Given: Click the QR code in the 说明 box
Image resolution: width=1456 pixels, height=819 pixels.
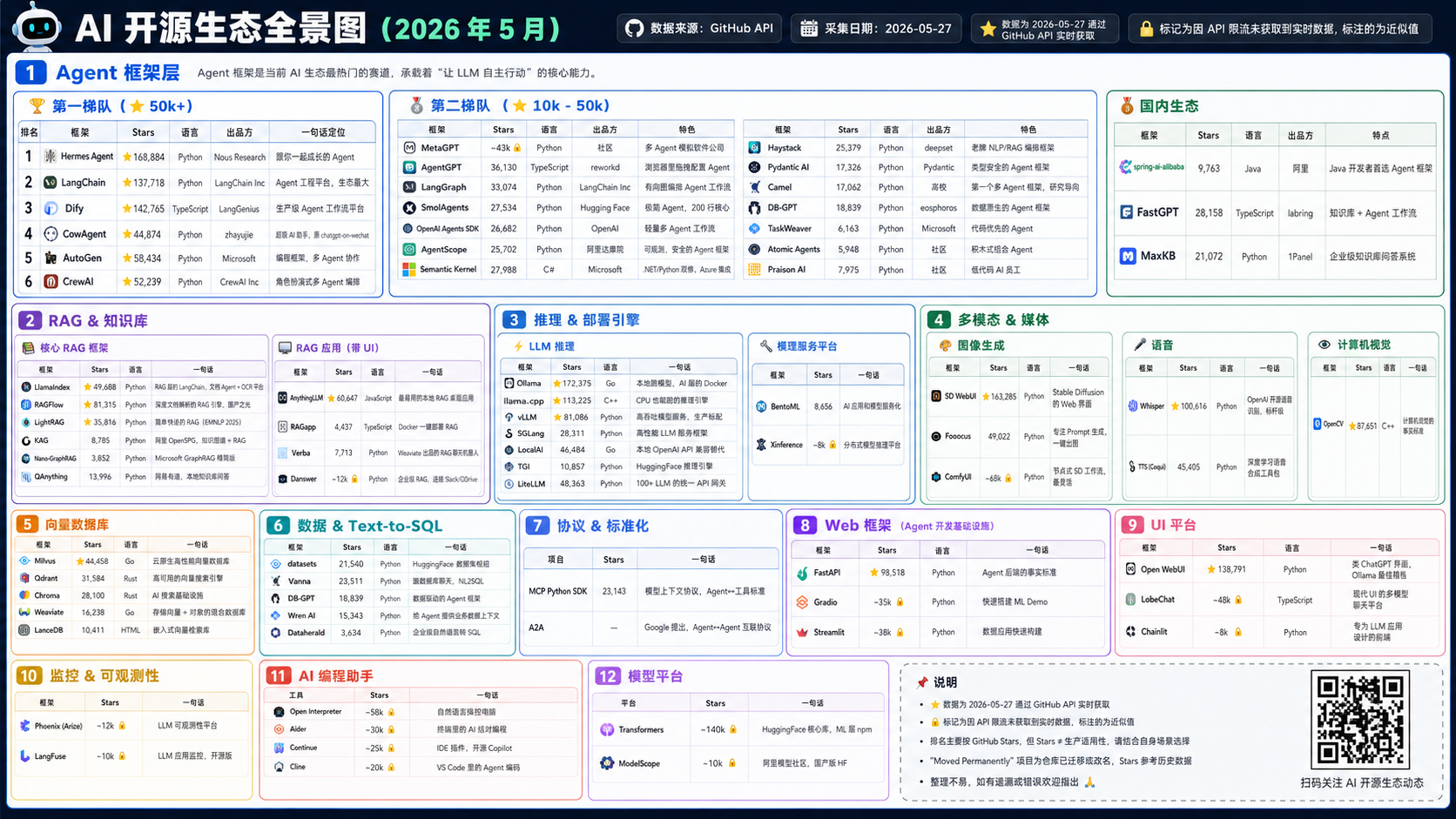Looking at the screenshot, I should click(1359, 719).
